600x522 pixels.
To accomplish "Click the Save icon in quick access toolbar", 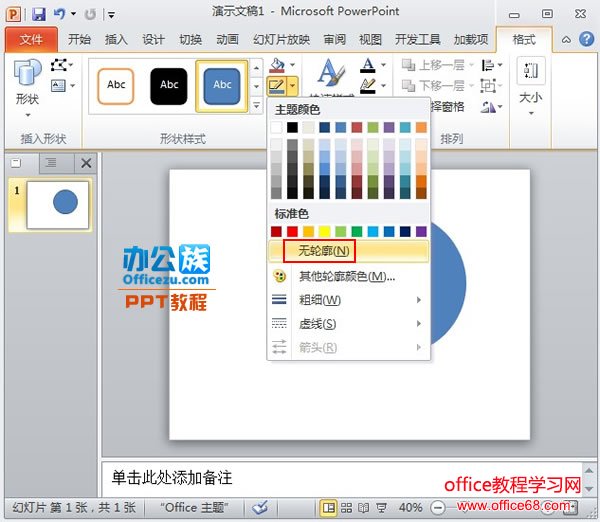I will (39, 15).
